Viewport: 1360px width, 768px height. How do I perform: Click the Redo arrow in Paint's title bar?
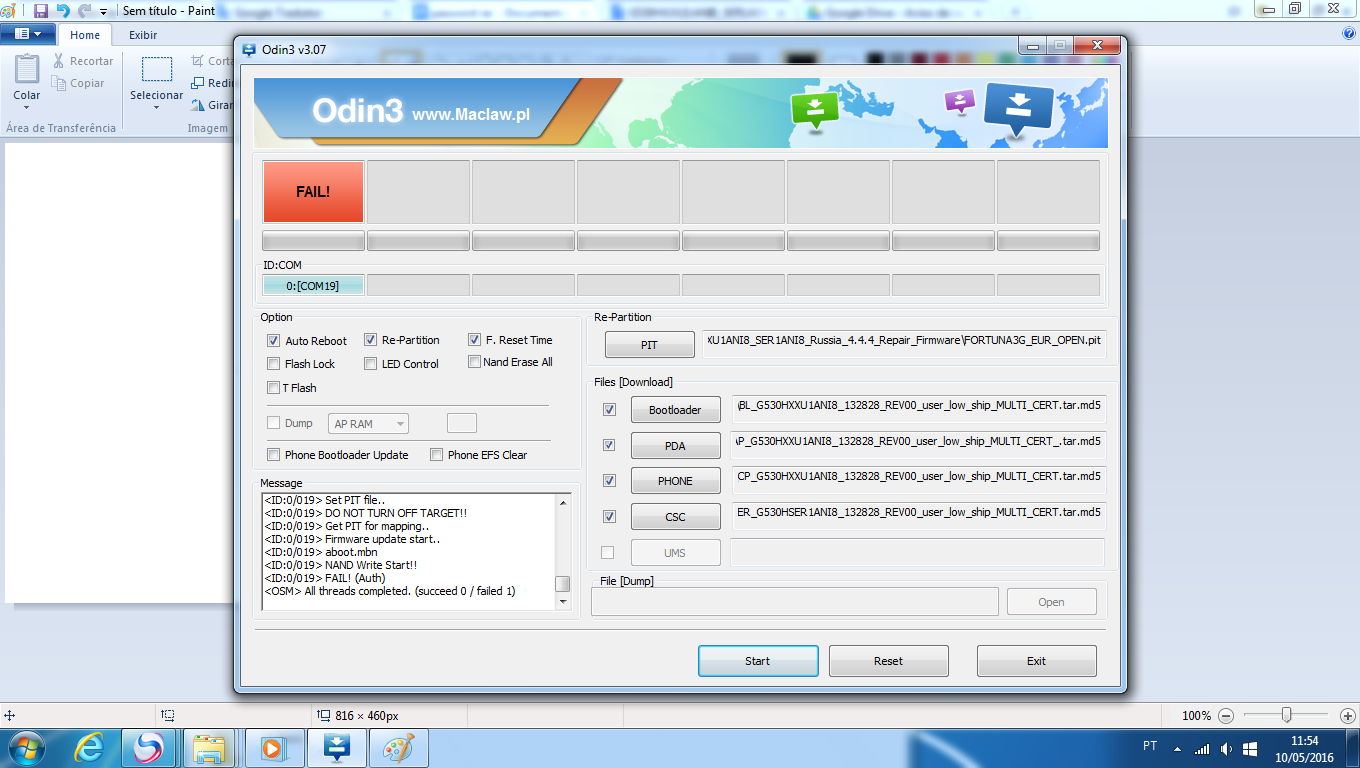pos(84,10)
